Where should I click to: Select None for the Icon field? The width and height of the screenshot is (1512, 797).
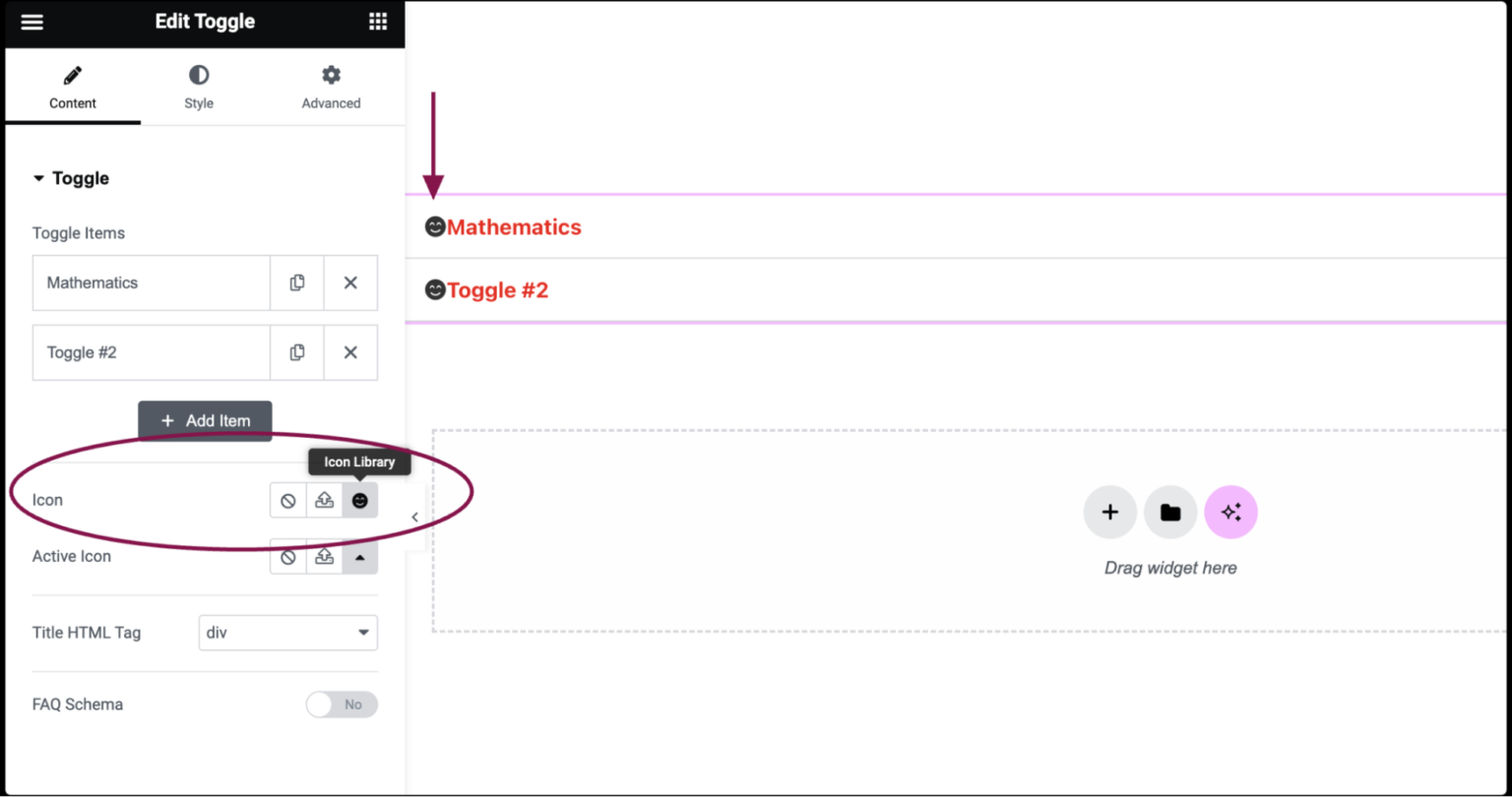tap(287, 500)
